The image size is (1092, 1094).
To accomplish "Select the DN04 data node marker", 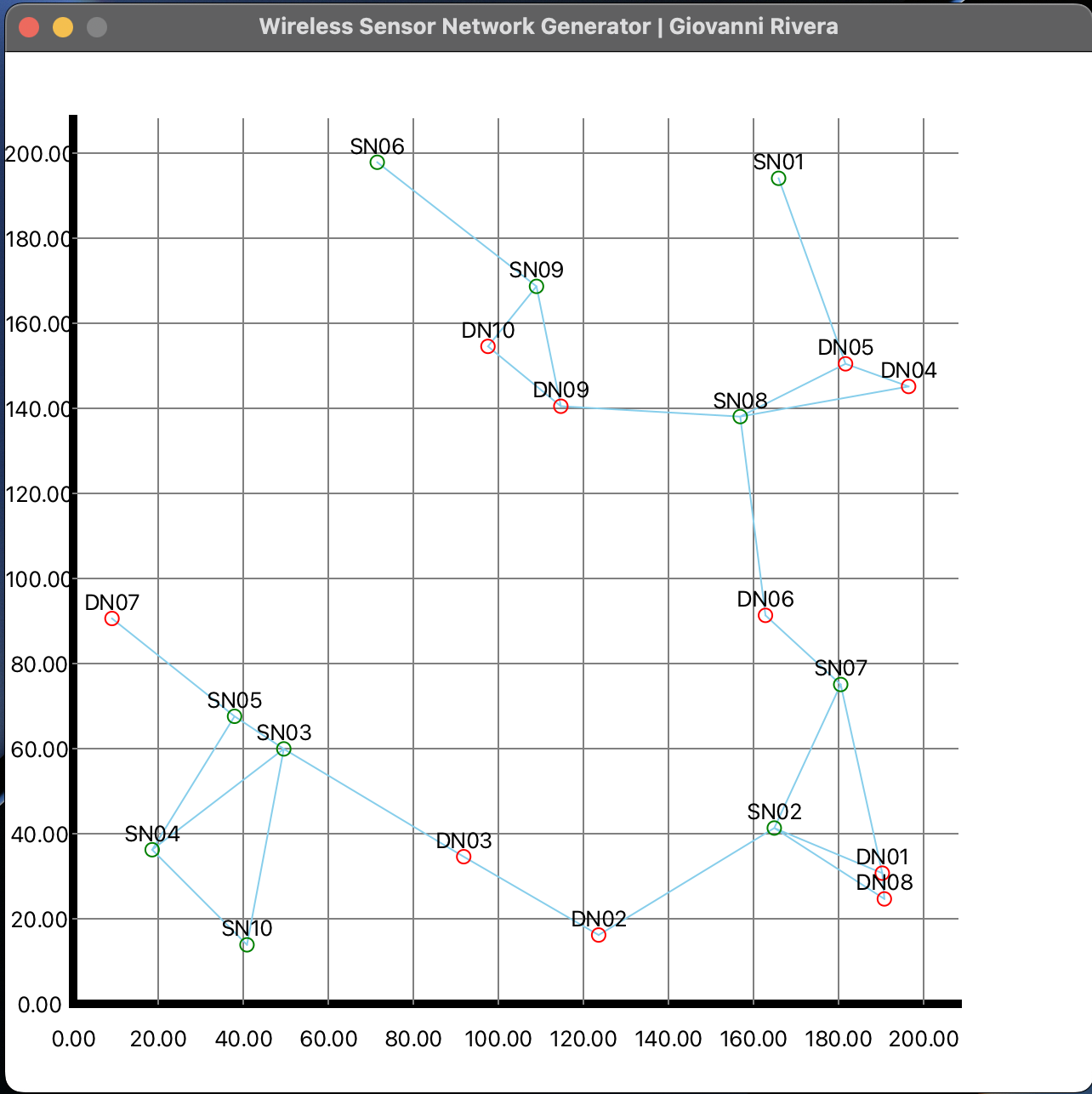I will coord(908,387).
